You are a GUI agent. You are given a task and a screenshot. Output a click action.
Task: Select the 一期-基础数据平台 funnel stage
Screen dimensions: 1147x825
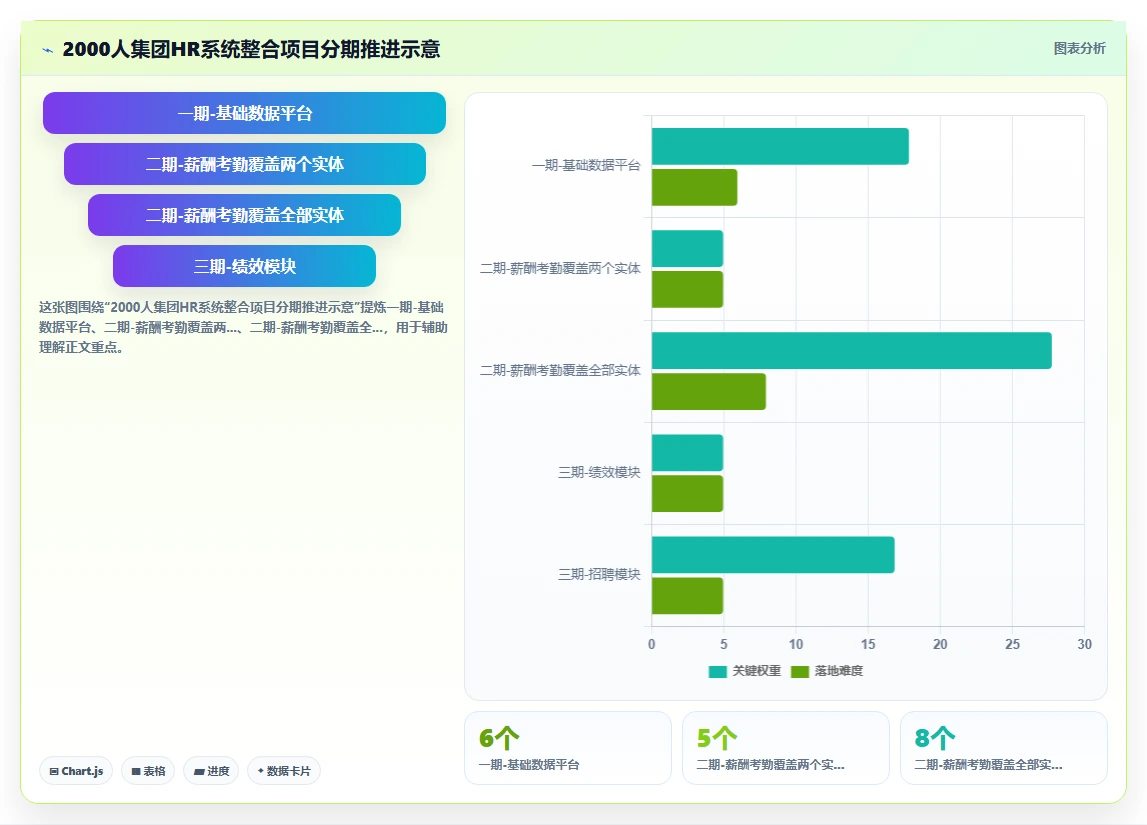(244, 113)
